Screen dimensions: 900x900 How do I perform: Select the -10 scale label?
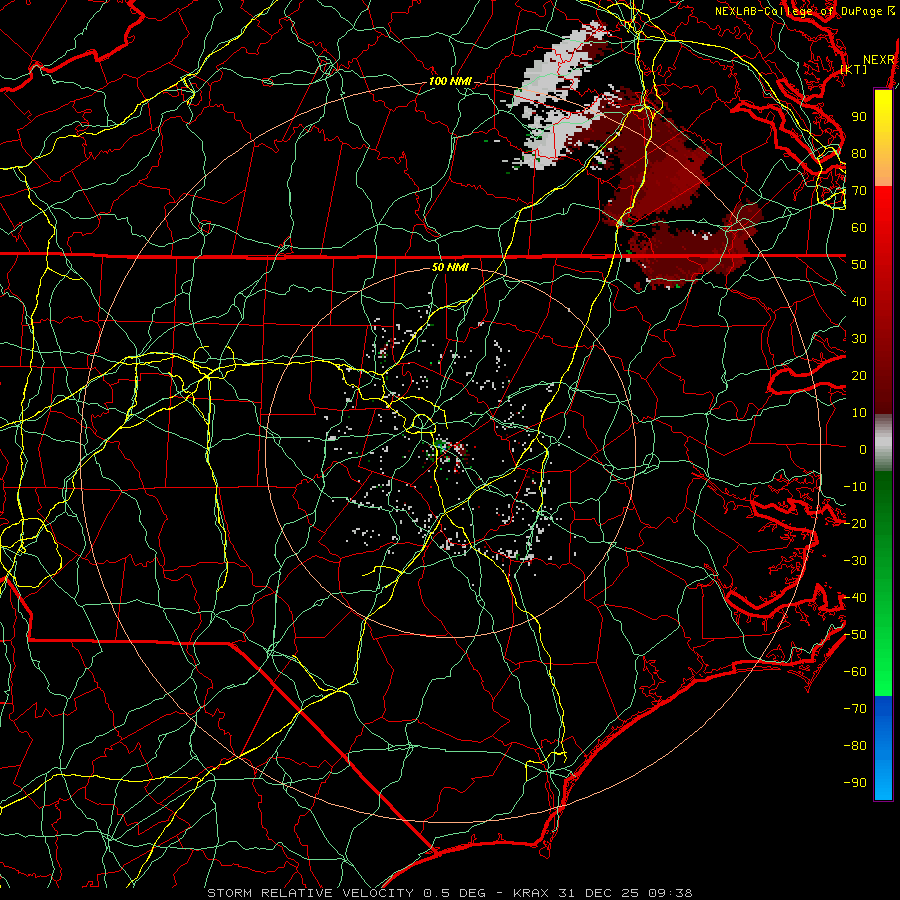(855, 487)
